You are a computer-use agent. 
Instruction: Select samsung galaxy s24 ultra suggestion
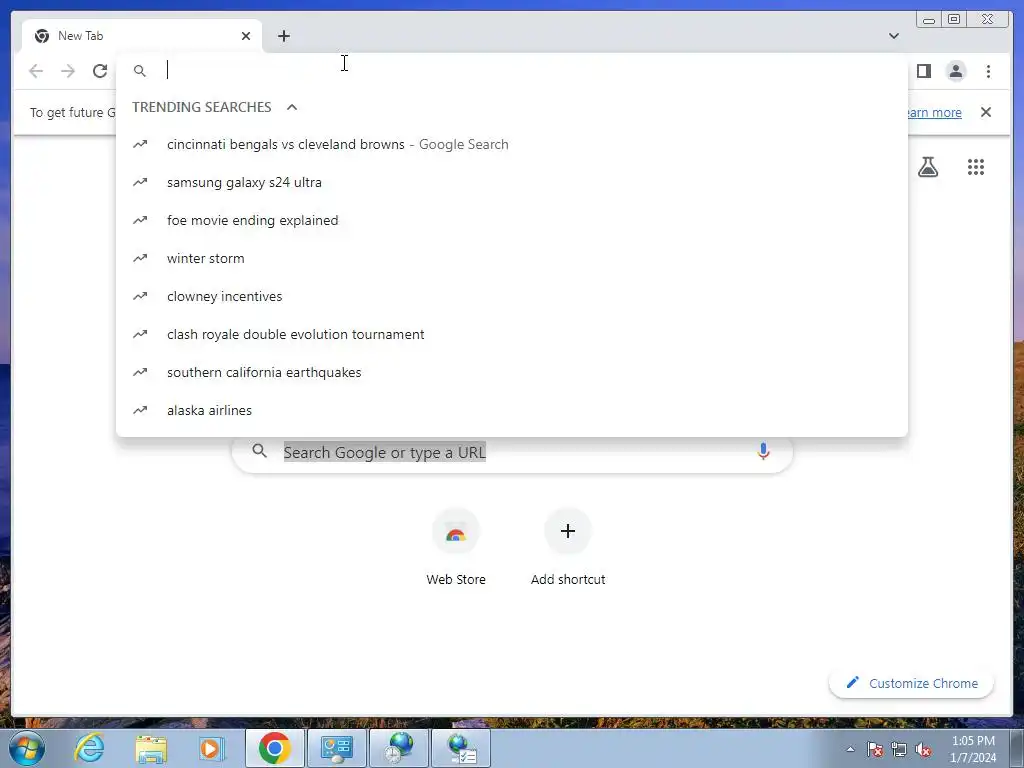click(511, 182)
